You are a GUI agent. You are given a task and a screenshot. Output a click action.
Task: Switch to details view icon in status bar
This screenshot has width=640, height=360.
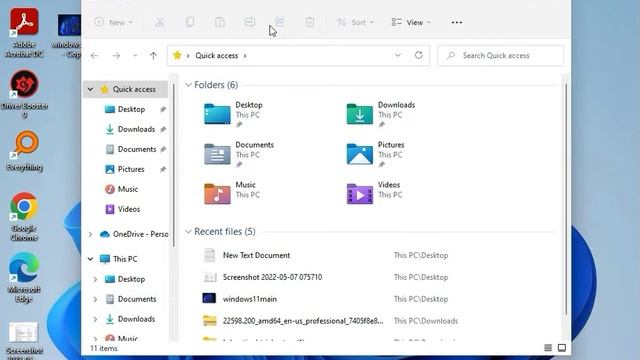548,348
